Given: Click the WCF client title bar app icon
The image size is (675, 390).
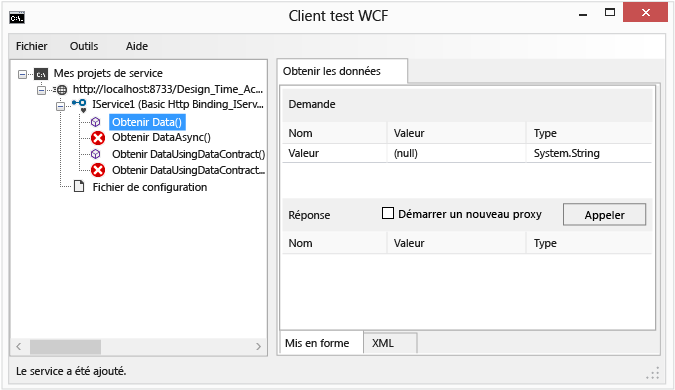Looking at the screenshot, I should (17, 18).
